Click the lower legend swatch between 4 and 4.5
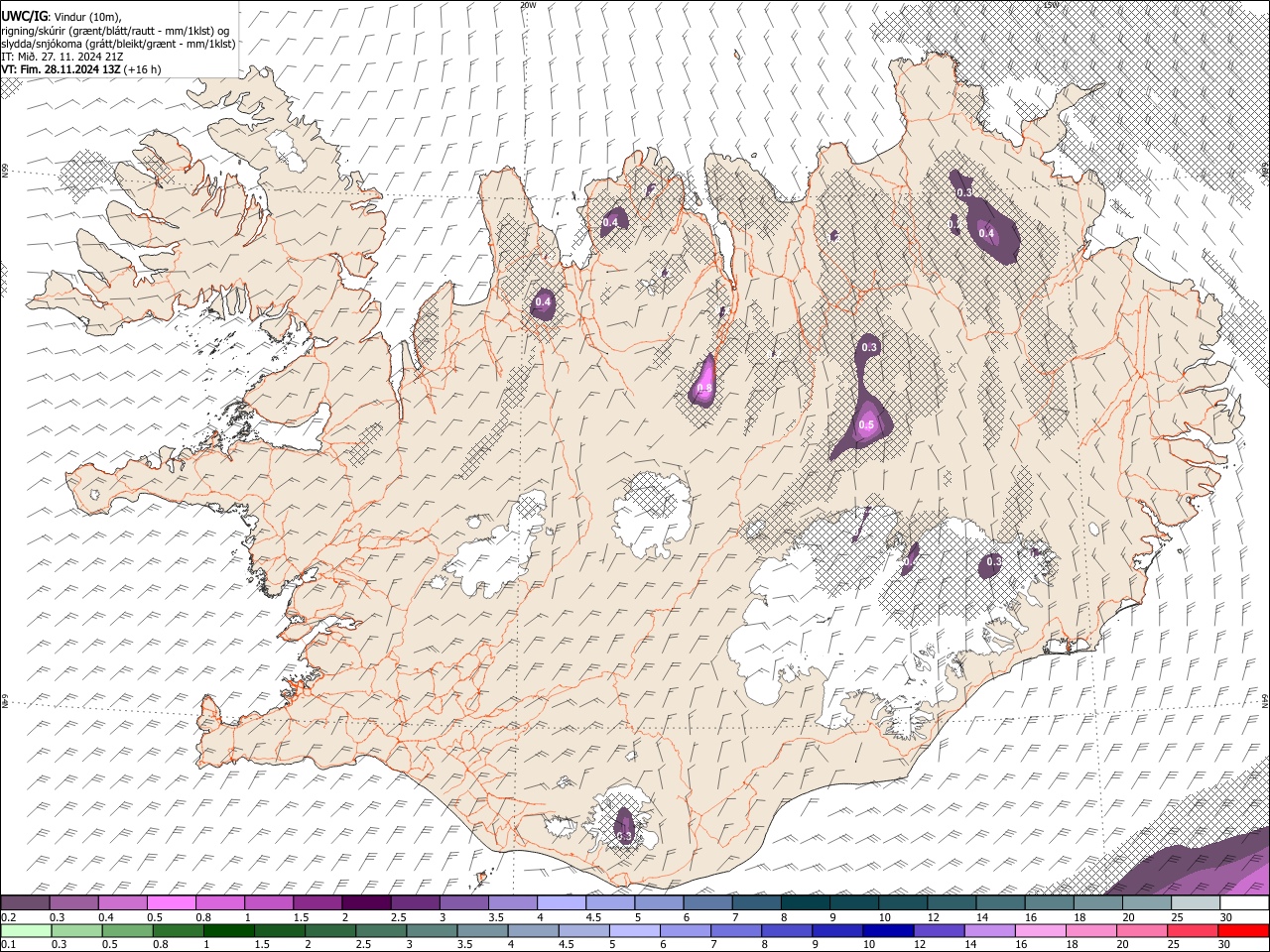 (535, 930)
